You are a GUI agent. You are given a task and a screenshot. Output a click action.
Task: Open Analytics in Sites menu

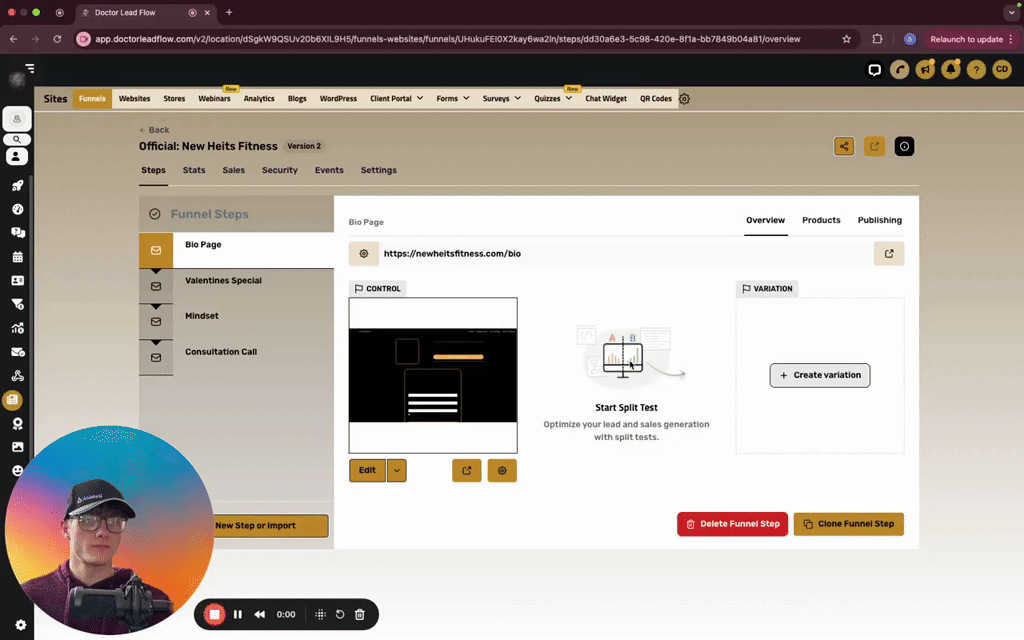tap(259, 99)
